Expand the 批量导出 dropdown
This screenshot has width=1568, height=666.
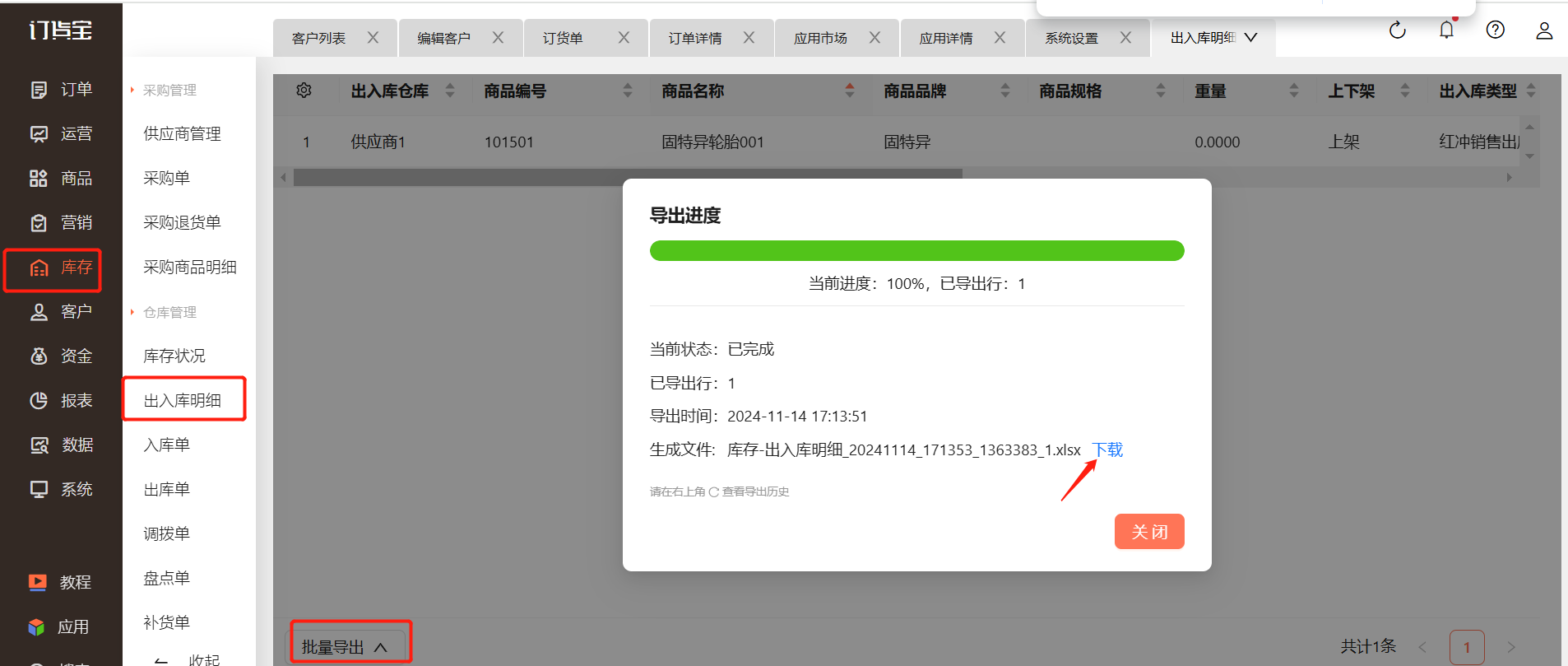pyautogui.click(x=345, y=647)
